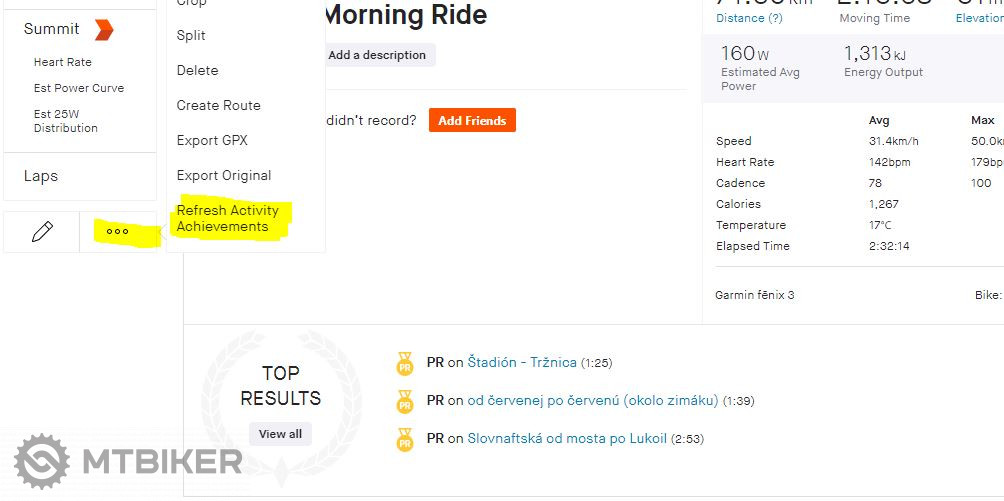Choose Delete in the actions menu
Viewport: 1004px width, 501px height.
pyautogui.click(x=197, y=70)
